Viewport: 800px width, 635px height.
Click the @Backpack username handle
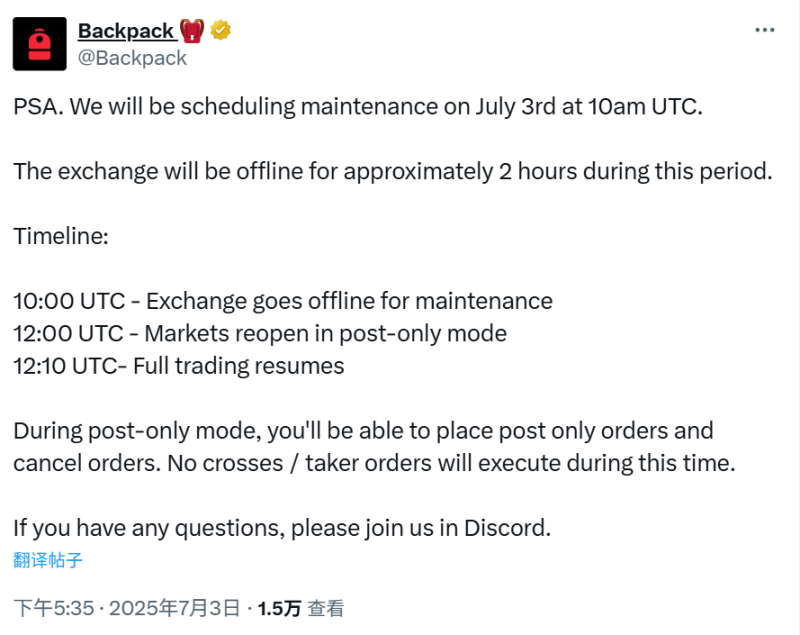pos(132,58)
